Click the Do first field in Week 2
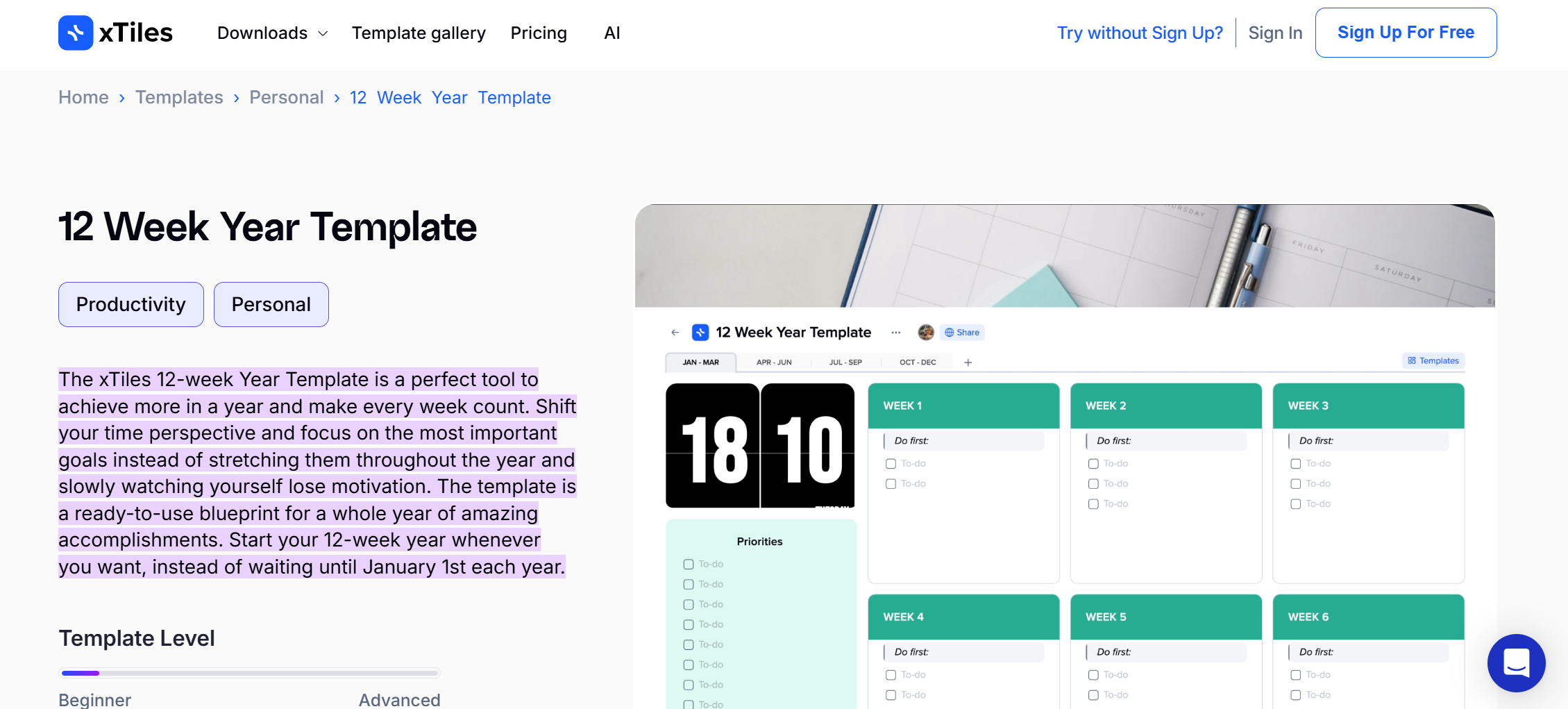Image resolution: width=1568 pixels, height=709 pixels. 1166,441
